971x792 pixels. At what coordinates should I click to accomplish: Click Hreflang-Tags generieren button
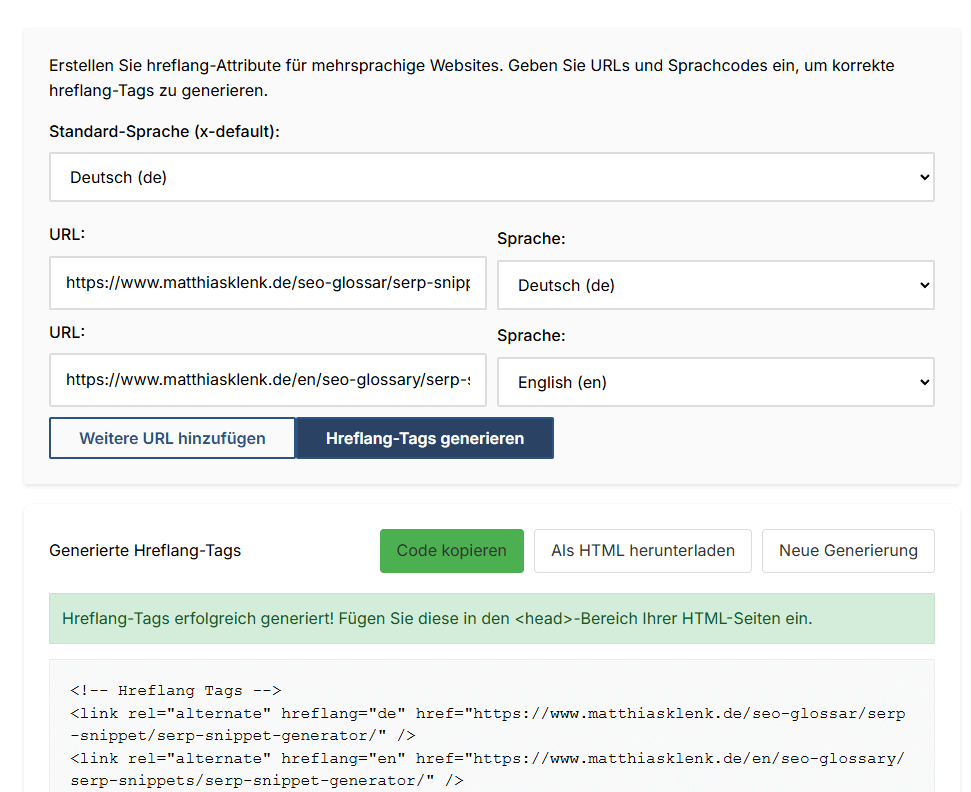point(425,438)
